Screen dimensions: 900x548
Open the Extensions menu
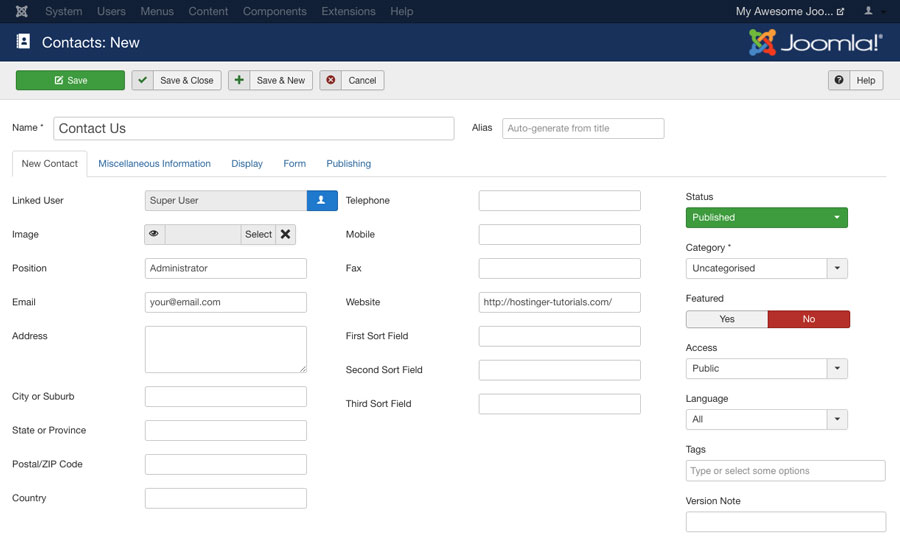pyautogui.click(x=348, y=11)
